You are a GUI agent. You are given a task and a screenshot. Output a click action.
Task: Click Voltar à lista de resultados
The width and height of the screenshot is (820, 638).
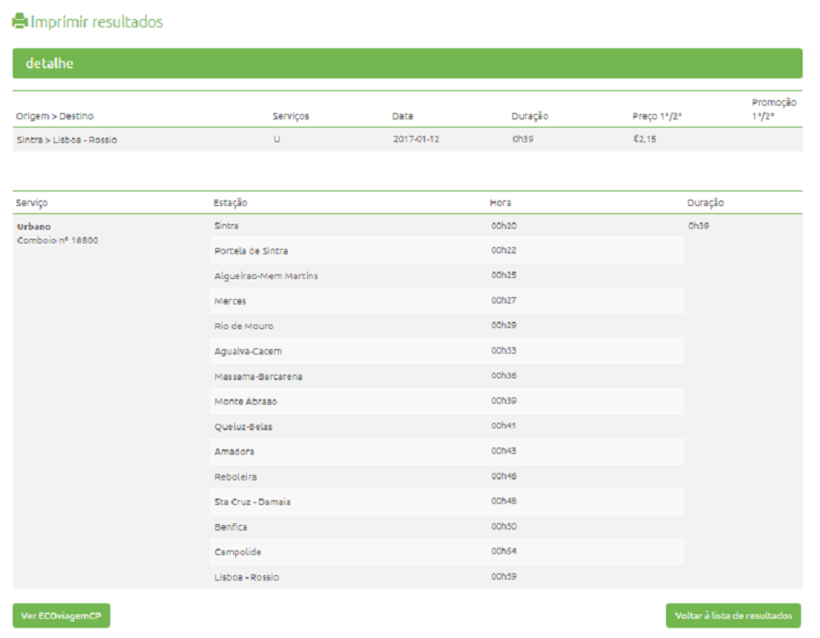733,616
